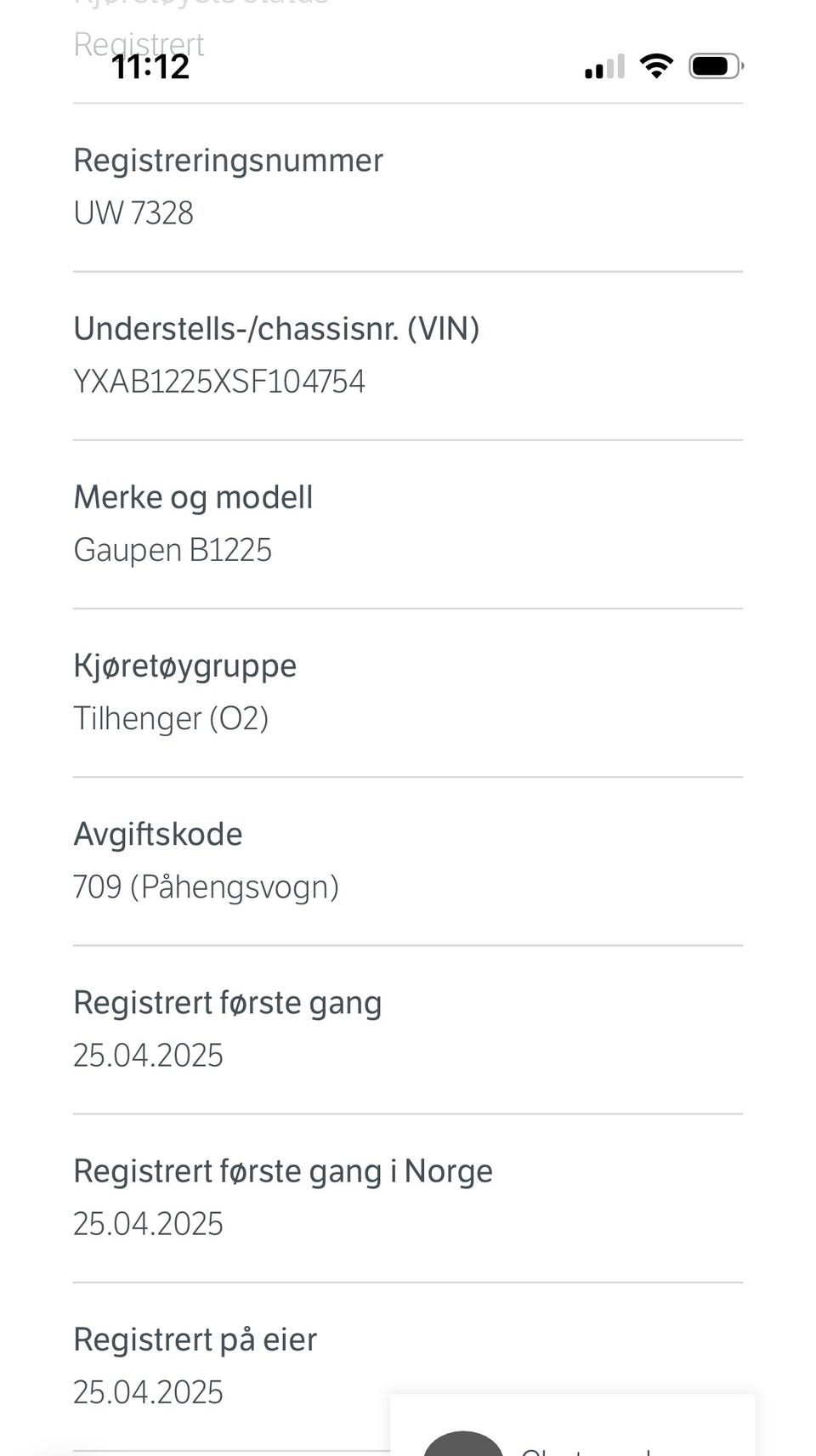This screenshot has height=1456, width=816.
Task: Tap the 709 (Påhengsvogn) tax code value
Action: coord(206,887)
